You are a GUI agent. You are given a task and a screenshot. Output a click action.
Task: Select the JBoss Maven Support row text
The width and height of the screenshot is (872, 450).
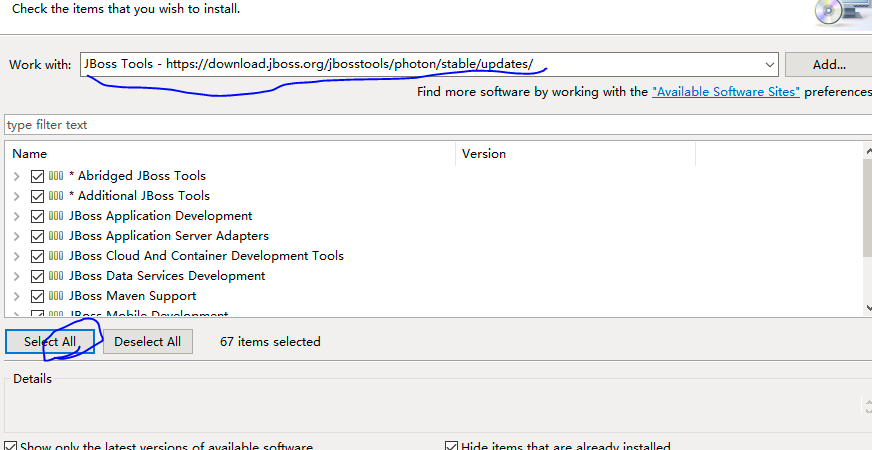[132, 296]
